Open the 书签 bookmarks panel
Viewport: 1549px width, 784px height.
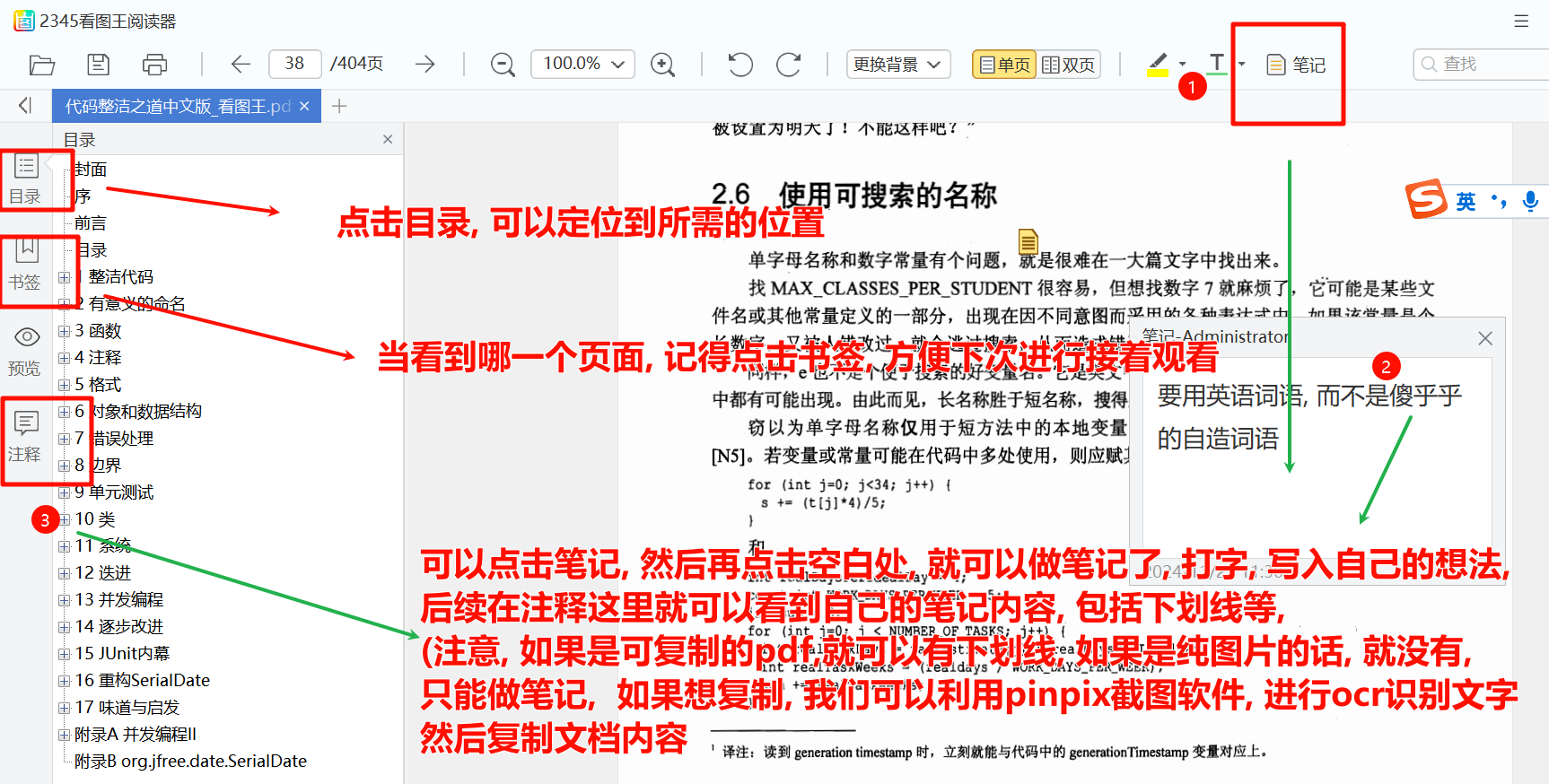click(25, 266)
